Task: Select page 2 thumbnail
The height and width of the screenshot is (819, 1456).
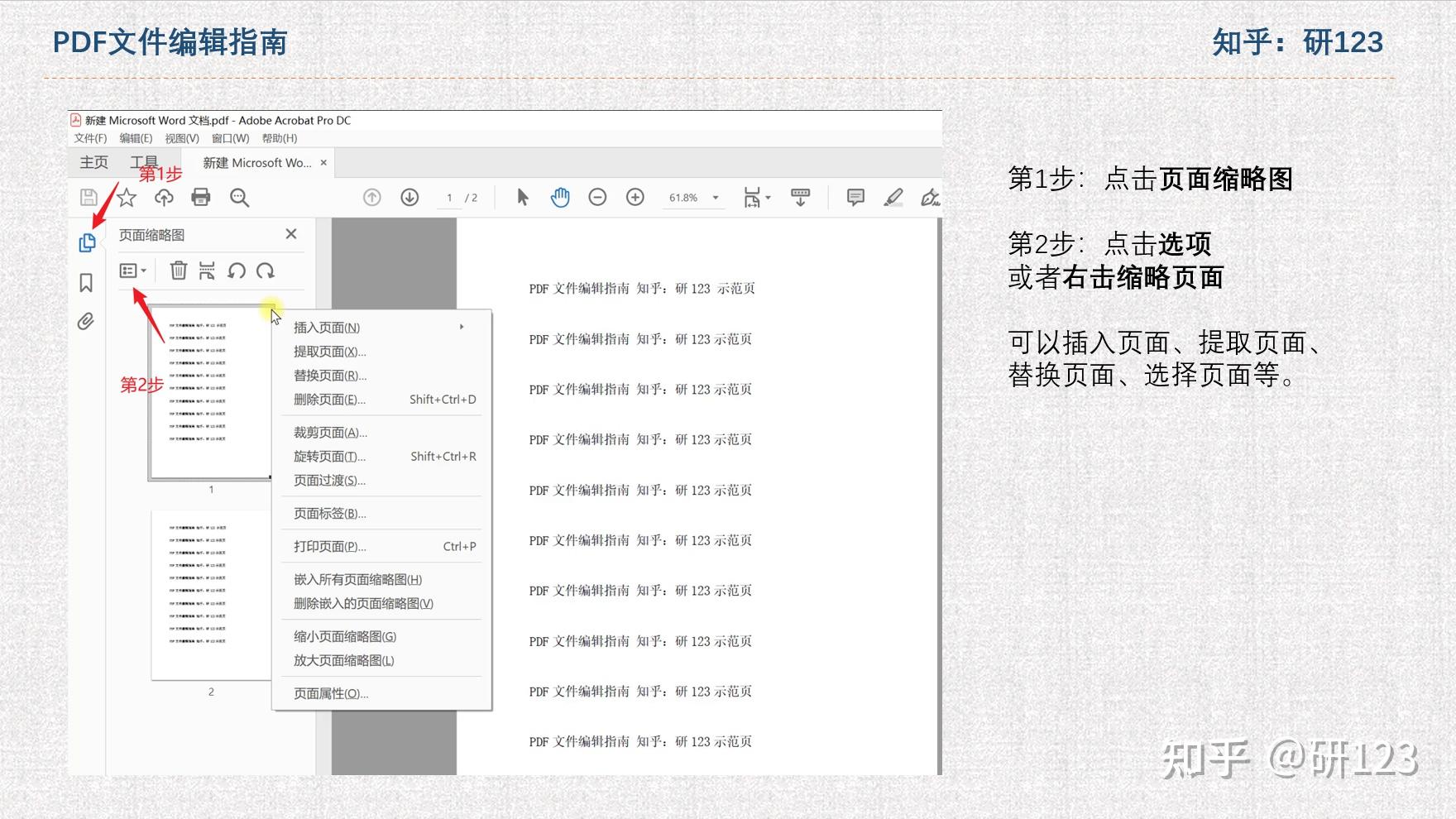Action: coord(211,595)
